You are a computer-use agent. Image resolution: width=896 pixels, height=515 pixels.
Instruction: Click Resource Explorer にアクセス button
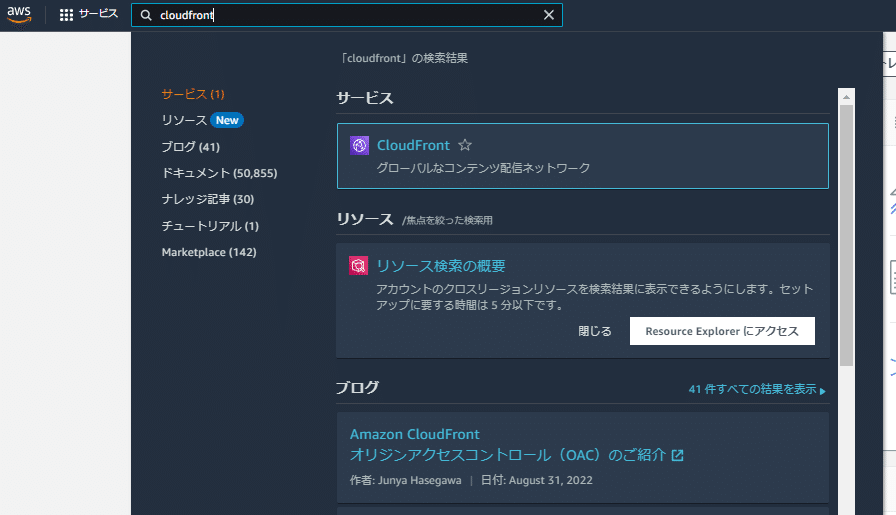[x=722, y=331]
